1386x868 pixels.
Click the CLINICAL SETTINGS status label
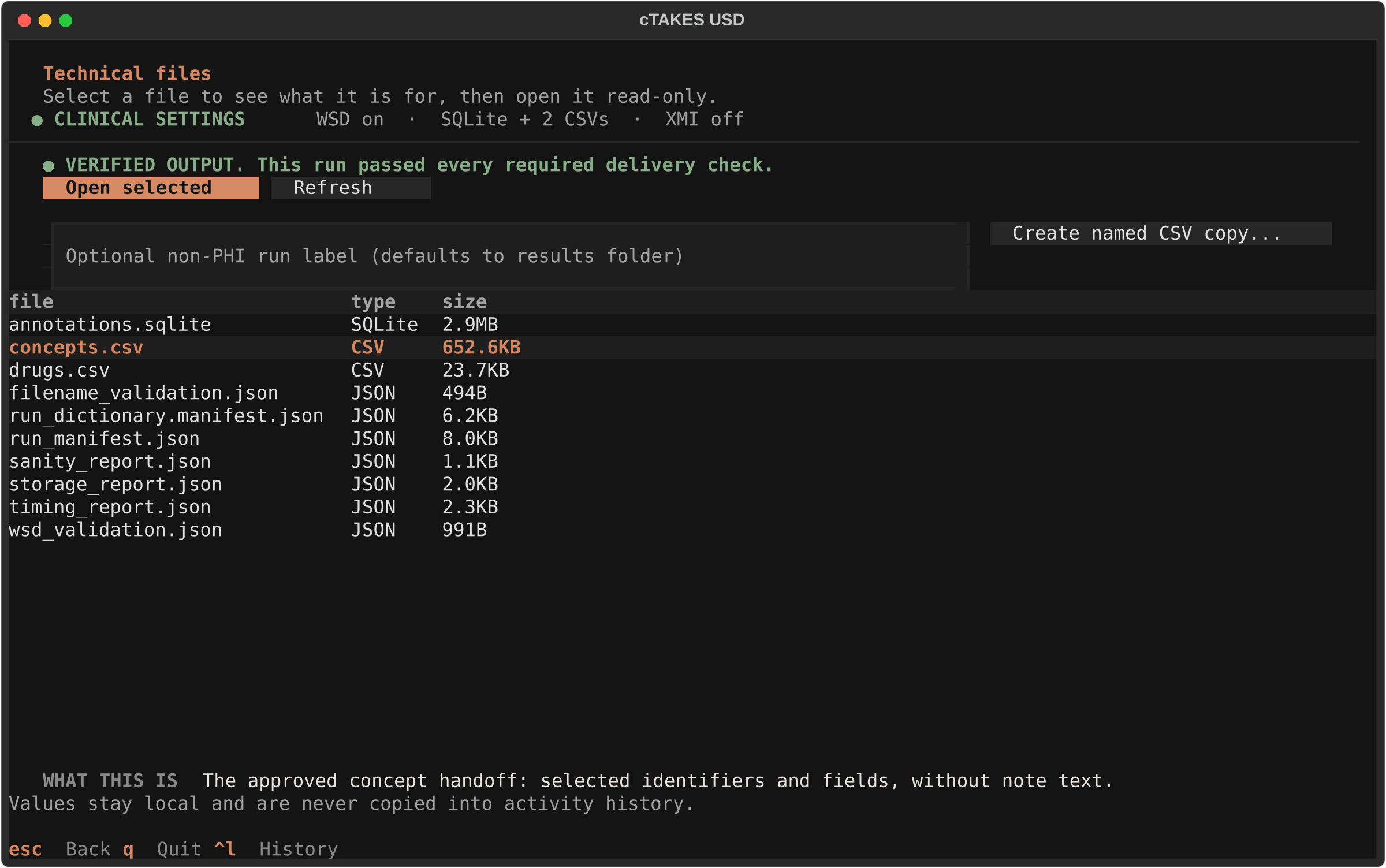(x=150, y=120)
